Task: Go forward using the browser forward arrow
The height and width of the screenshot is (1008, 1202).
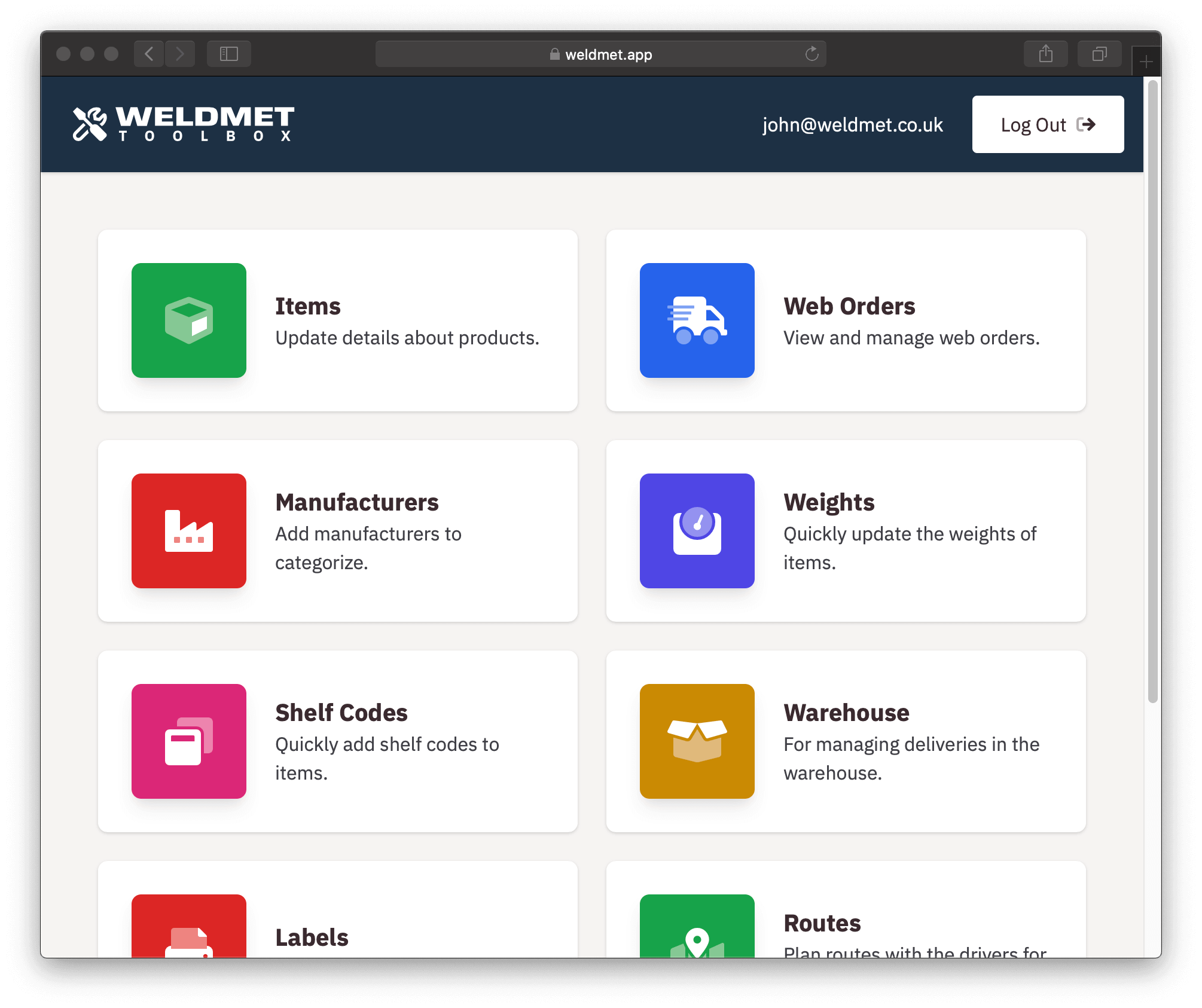Action: click(180, 54)
